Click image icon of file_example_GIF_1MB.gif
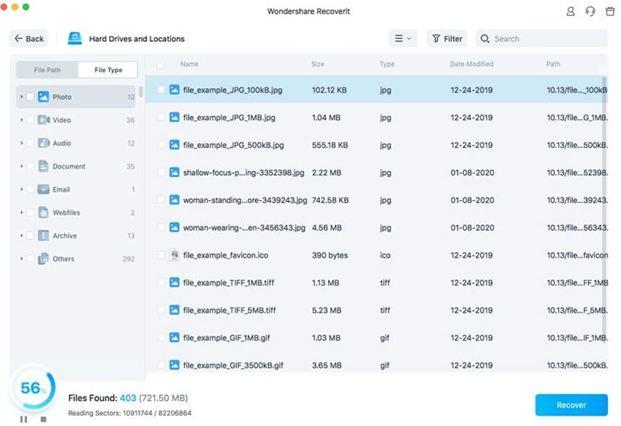 (x=174, y=337)
